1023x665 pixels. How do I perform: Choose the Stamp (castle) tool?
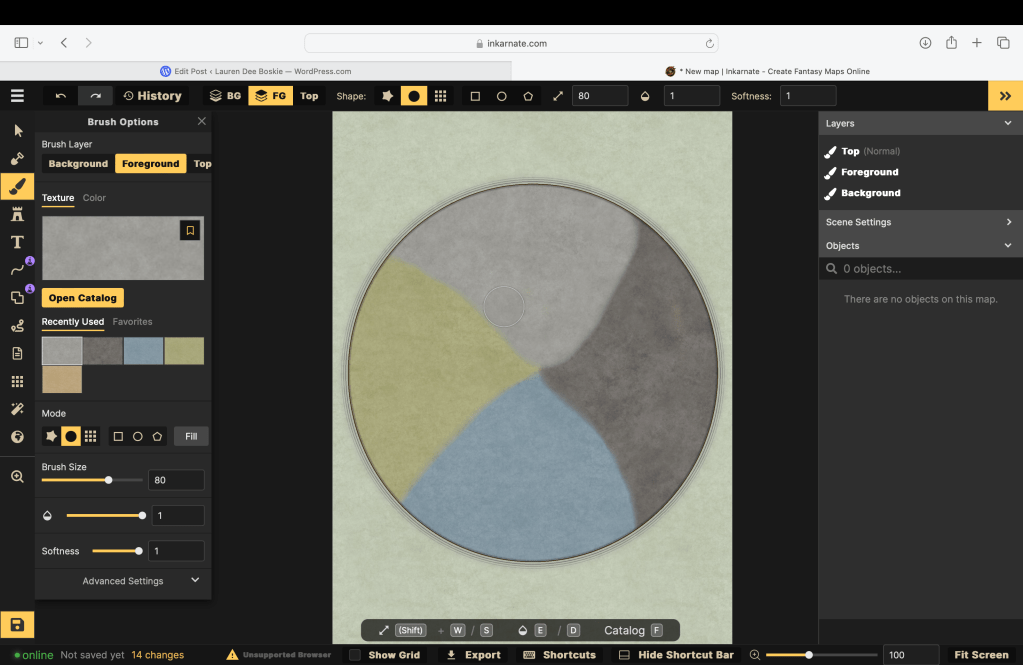click(17, 214)
